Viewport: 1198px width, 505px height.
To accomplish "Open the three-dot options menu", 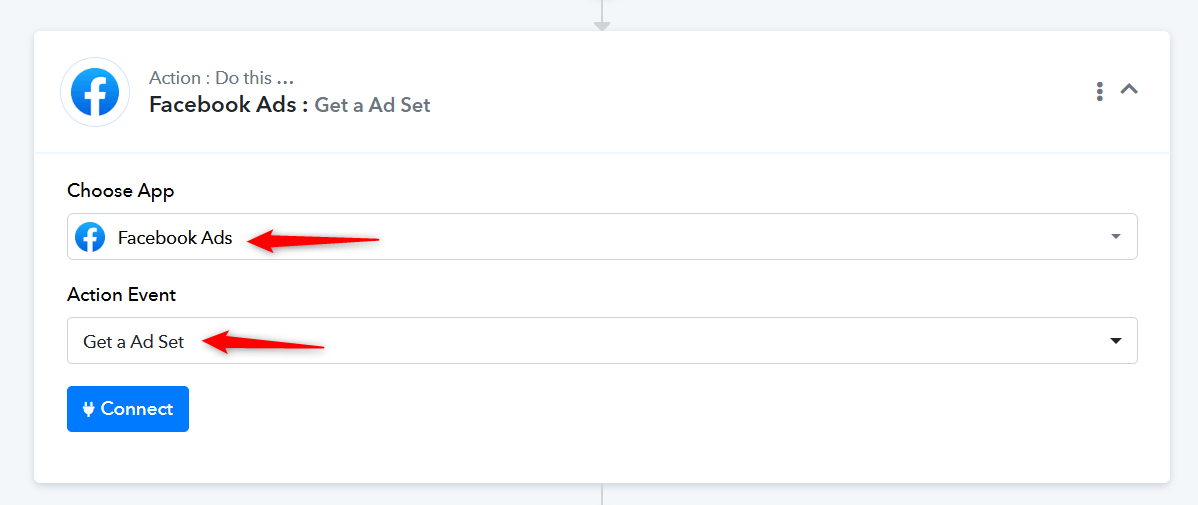I will 1099,92.
